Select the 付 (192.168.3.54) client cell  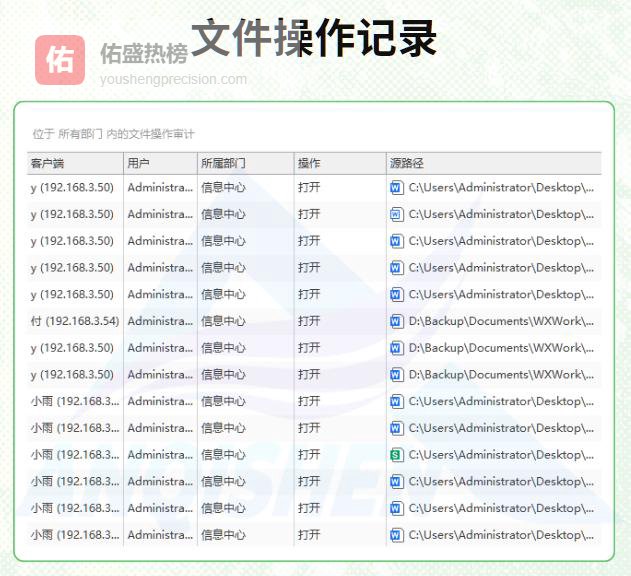(x=75, y=321)
